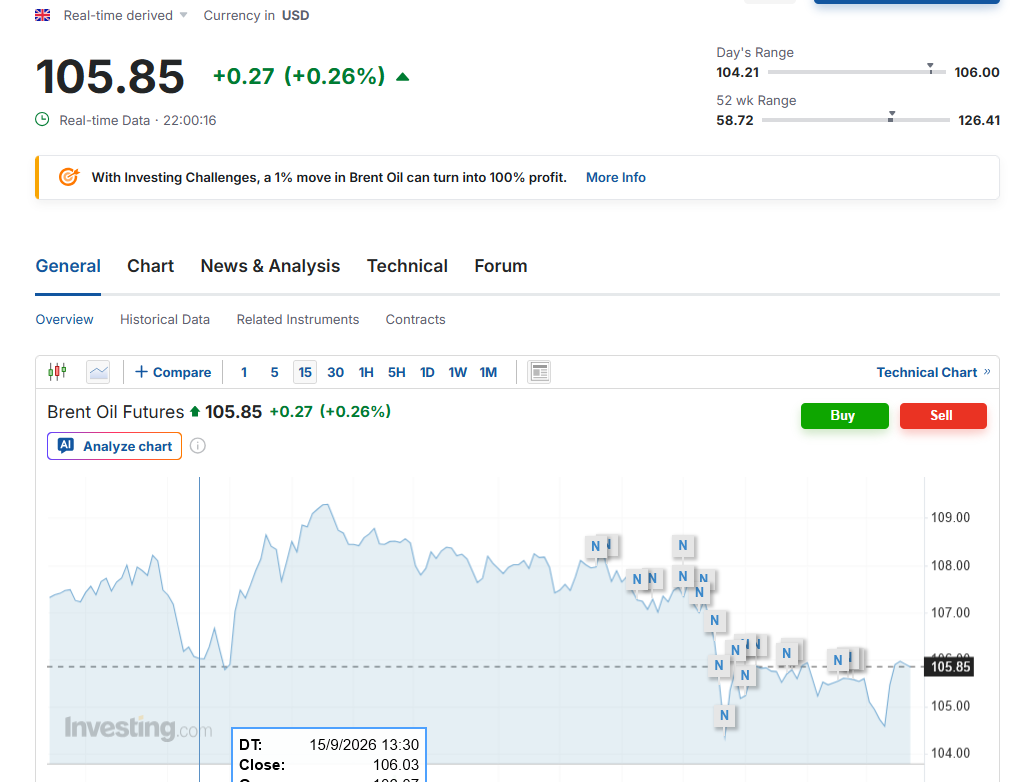1024x782 pixels.
Task: Click the Investing Challenges target icon
Action: click(x=69, y=177)
